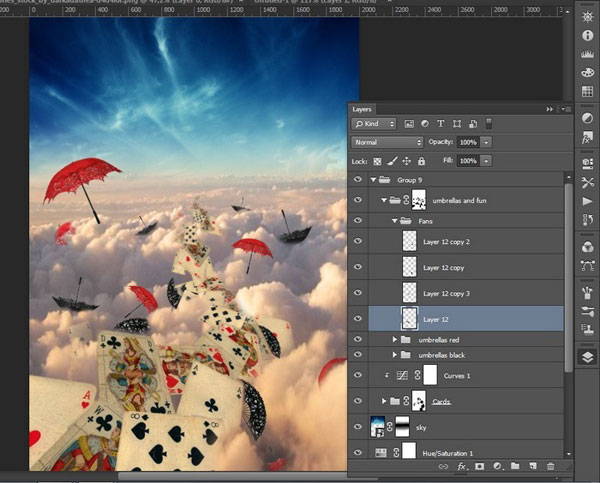Image resolution: width=600 pixels, height=483 pixels.
Task: Delete layer with the trash icon
Action: click(x=550, y=466)
